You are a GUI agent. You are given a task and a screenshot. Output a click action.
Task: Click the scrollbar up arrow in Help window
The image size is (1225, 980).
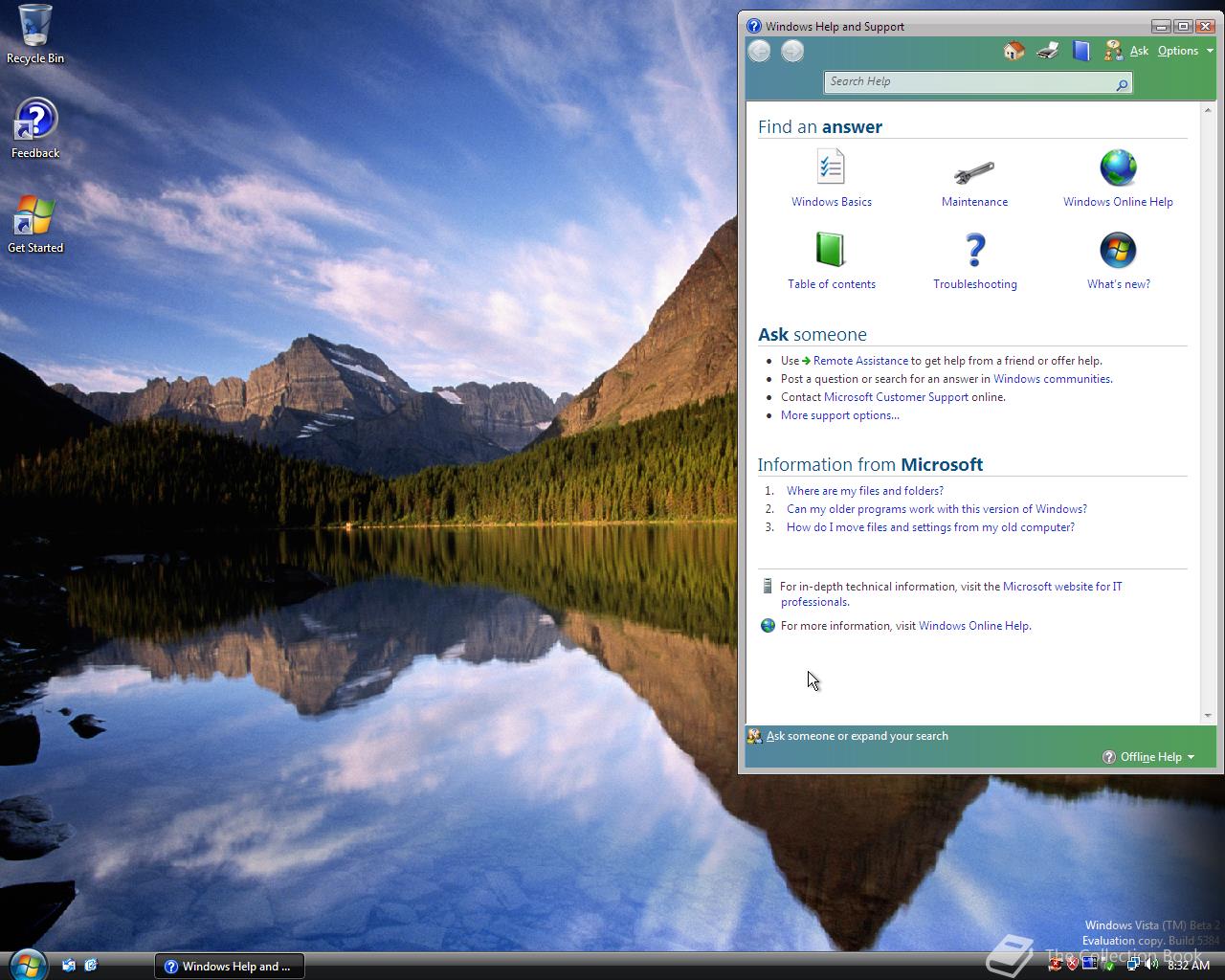[x=1208, y=110]
